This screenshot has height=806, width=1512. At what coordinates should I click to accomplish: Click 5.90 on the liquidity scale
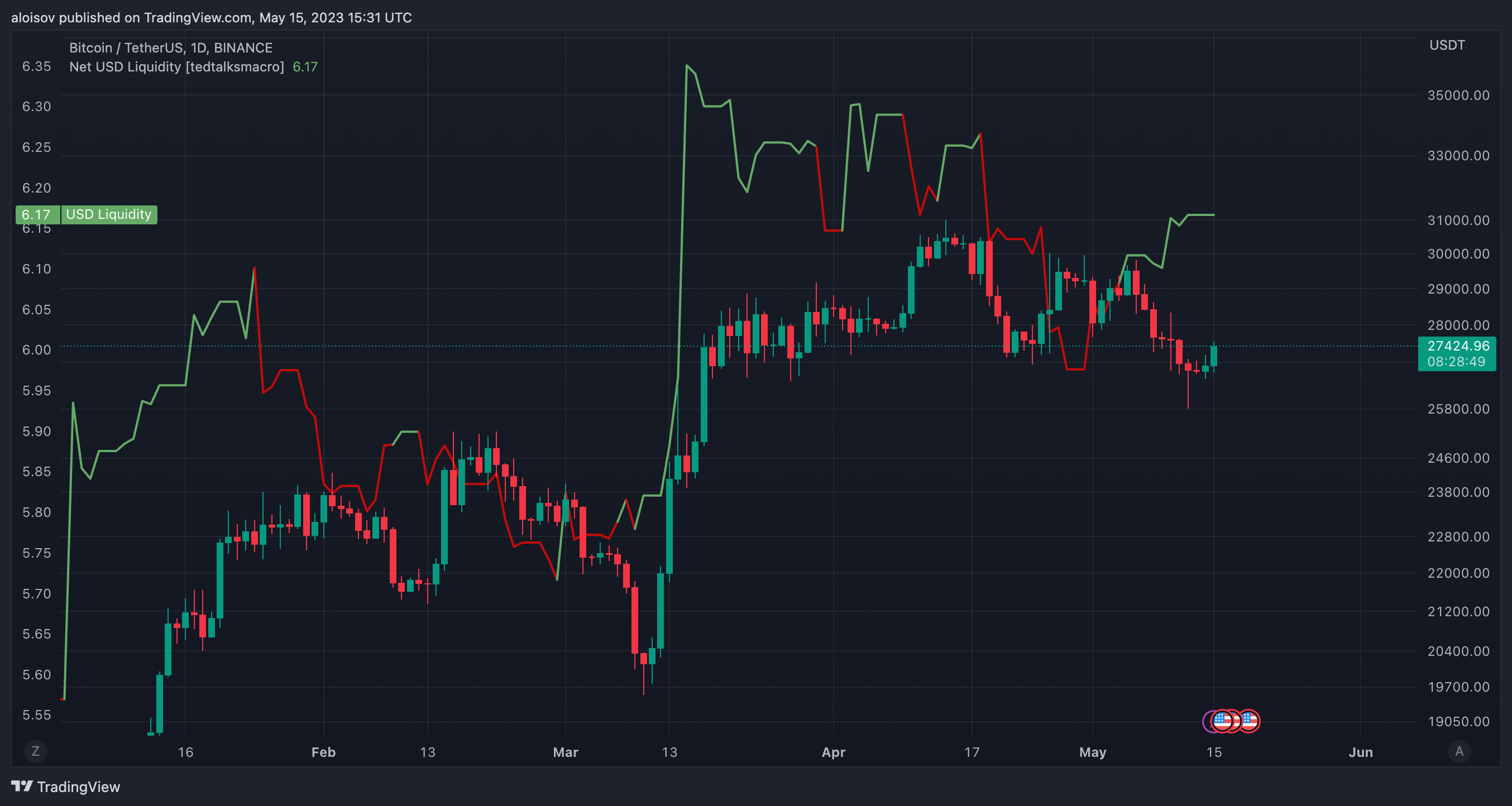coord(36,431)
